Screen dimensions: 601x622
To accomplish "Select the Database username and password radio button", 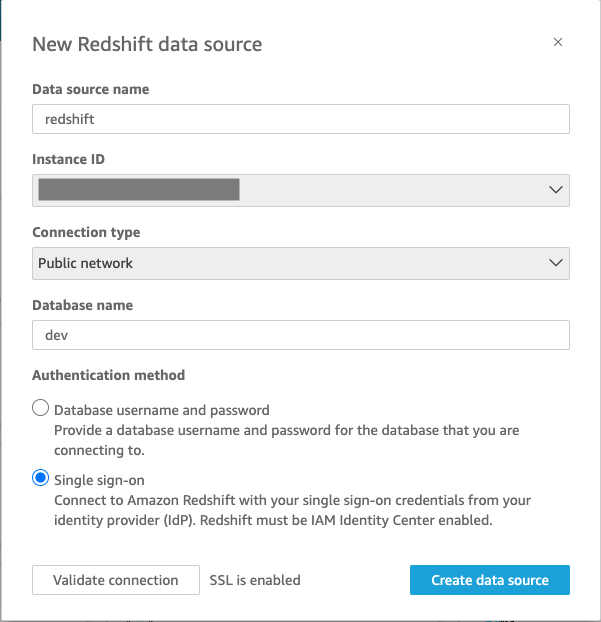I will (x=41, y=408).
